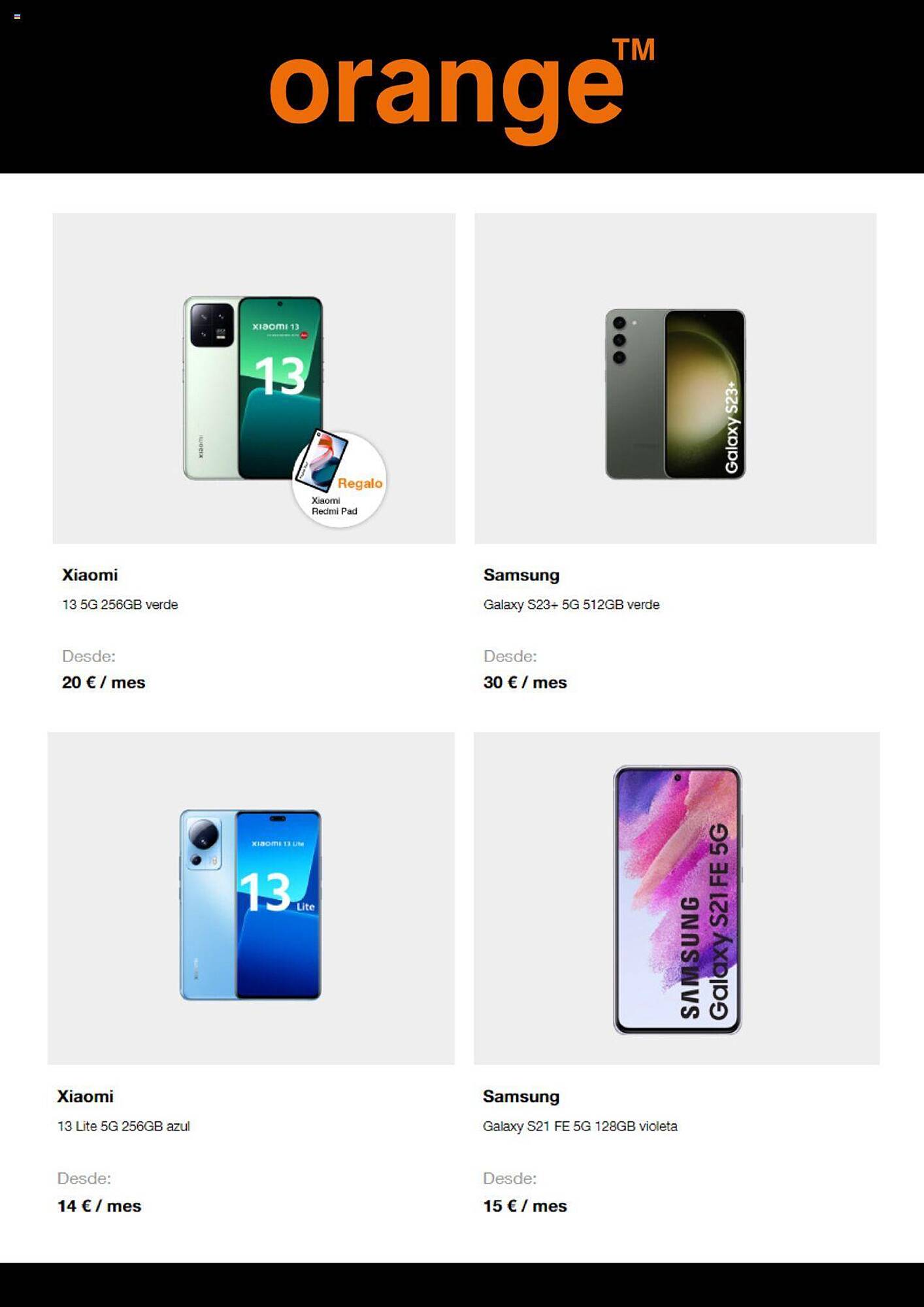Select the Galaxy S23+ 5G 512GB verde title

572,604
